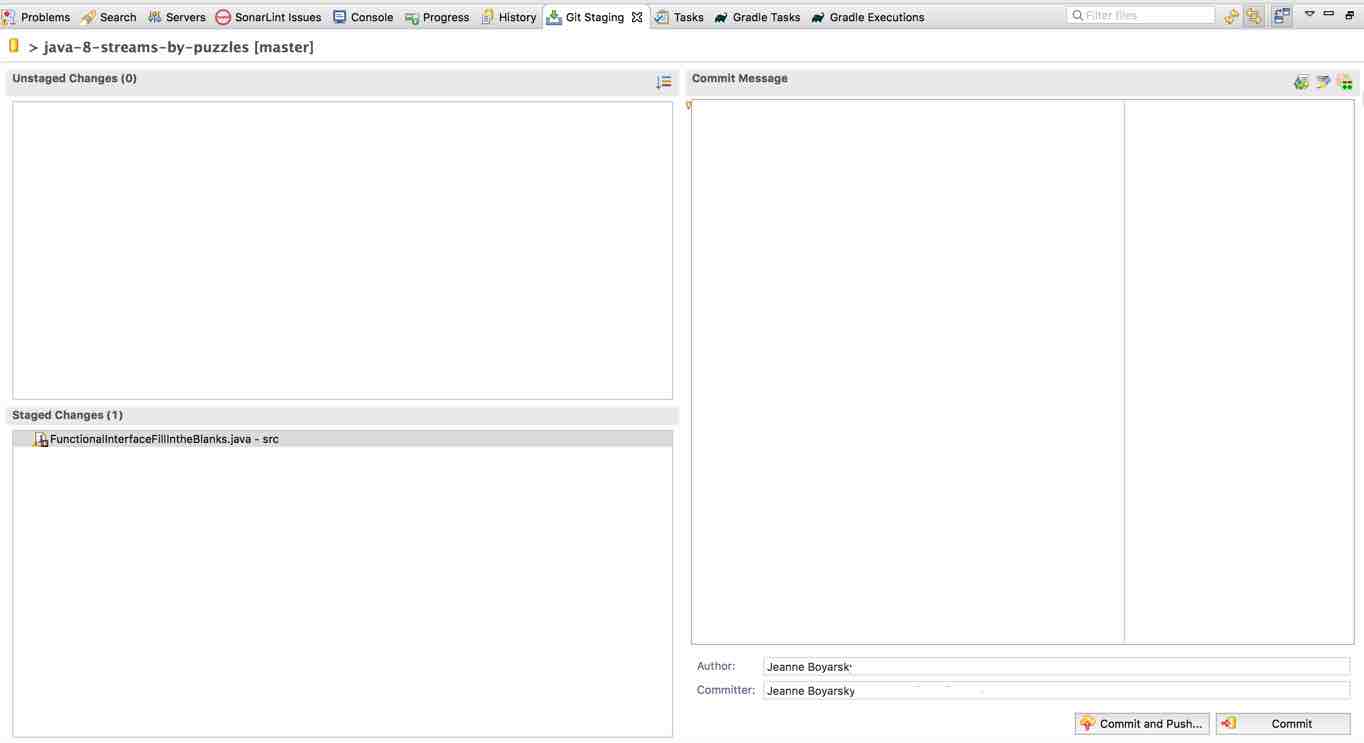Toggle Add Change-Id icon
The width and height of the screenshot is (1364, 743).
pyautogui.click(x=1345, y=82)
